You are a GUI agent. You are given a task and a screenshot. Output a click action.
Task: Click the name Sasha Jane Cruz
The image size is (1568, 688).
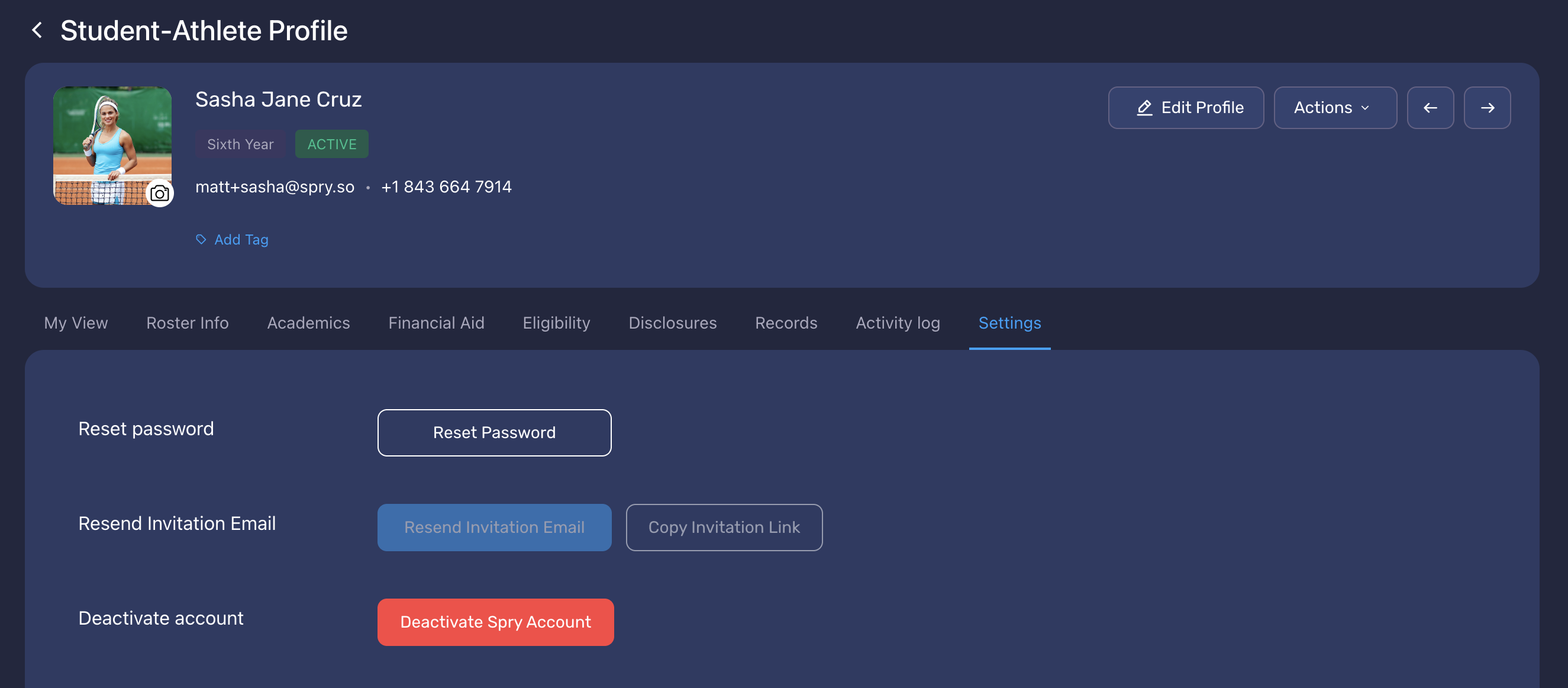[x=278, y=99]
